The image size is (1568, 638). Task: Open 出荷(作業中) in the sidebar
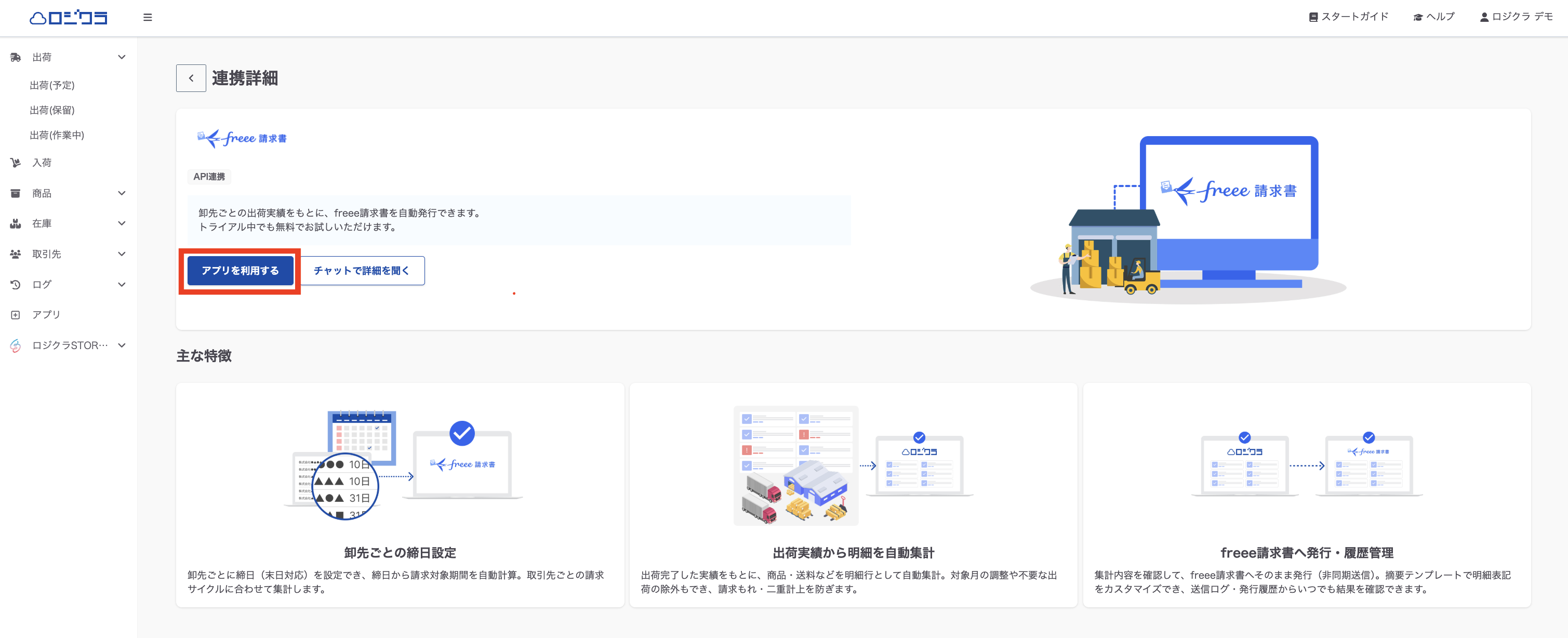pyautogui.click(x=57, y=135)
